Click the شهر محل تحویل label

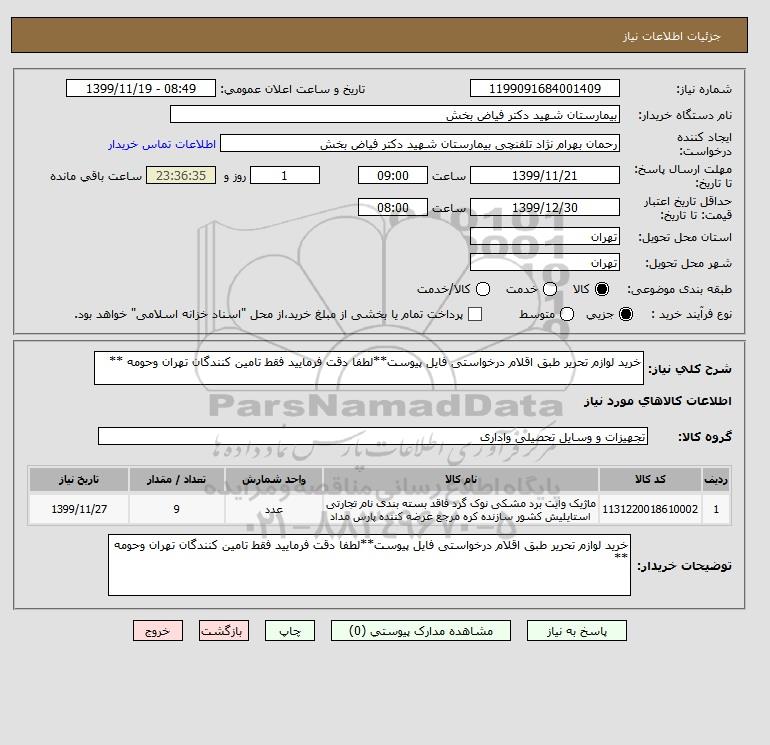688,263
